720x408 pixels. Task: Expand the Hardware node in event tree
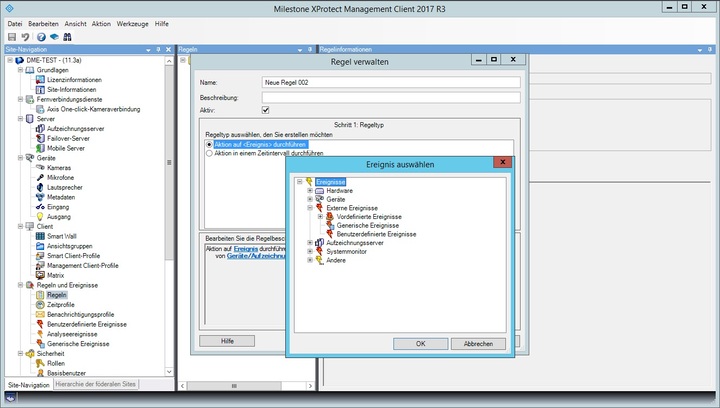(x=309, y=190)
